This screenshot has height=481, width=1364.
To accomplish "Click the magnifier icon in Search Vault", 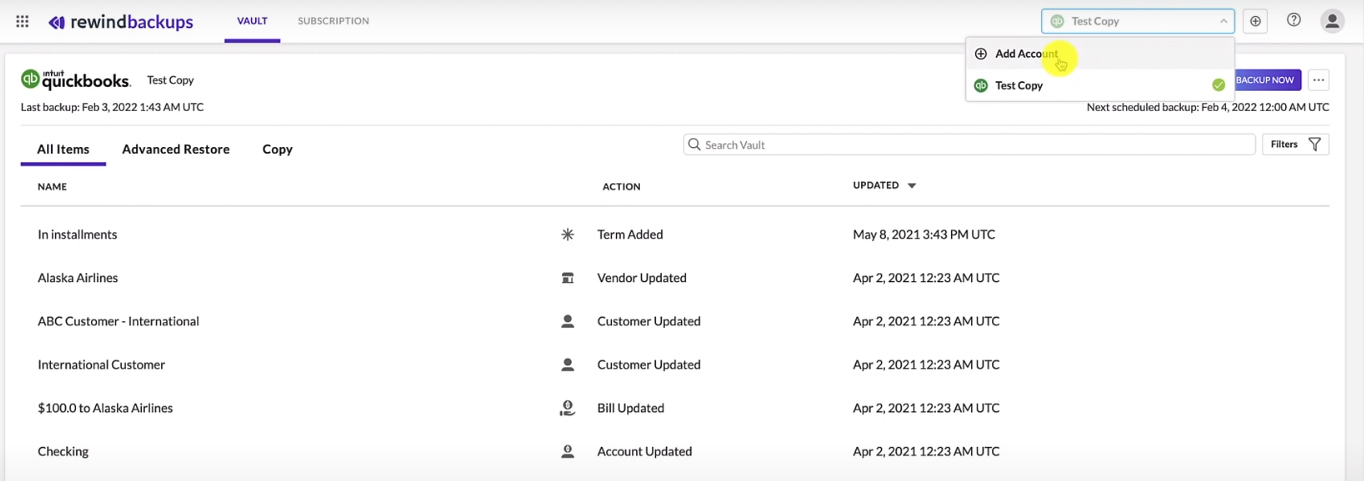I will [x=695, y=145].
